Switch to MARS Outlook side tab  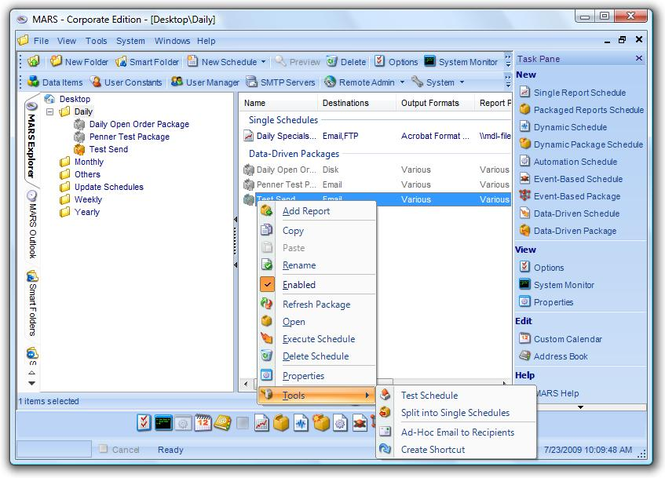[32, 225]
